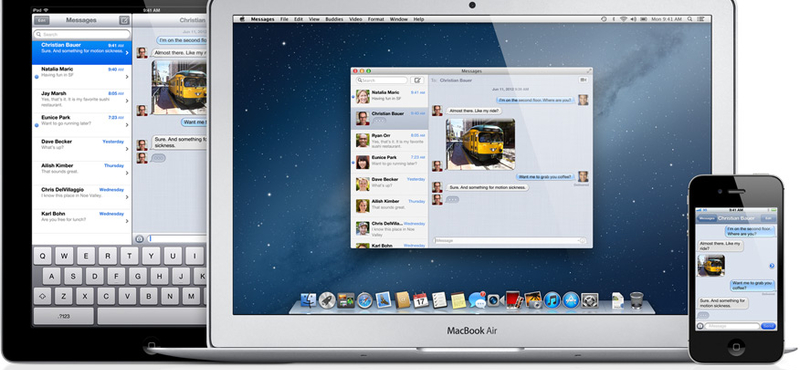Viewport: 800px width, 370px height.
Task: Tap compose icon on iPad Messages header
Action: [x=124, y=20]
